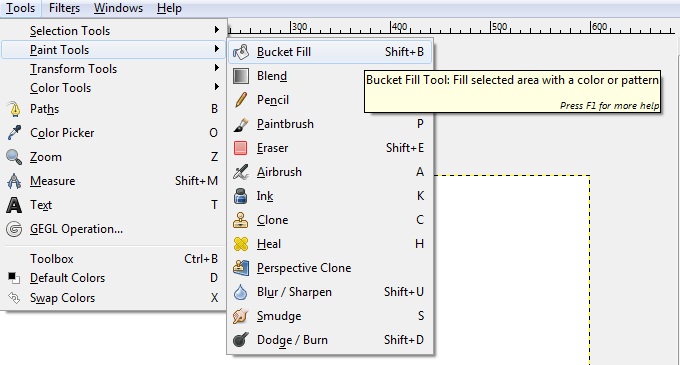Screen dimensions: 680x365
Task: Select Bucket Fill label in submenu
Action: [284, 52]
